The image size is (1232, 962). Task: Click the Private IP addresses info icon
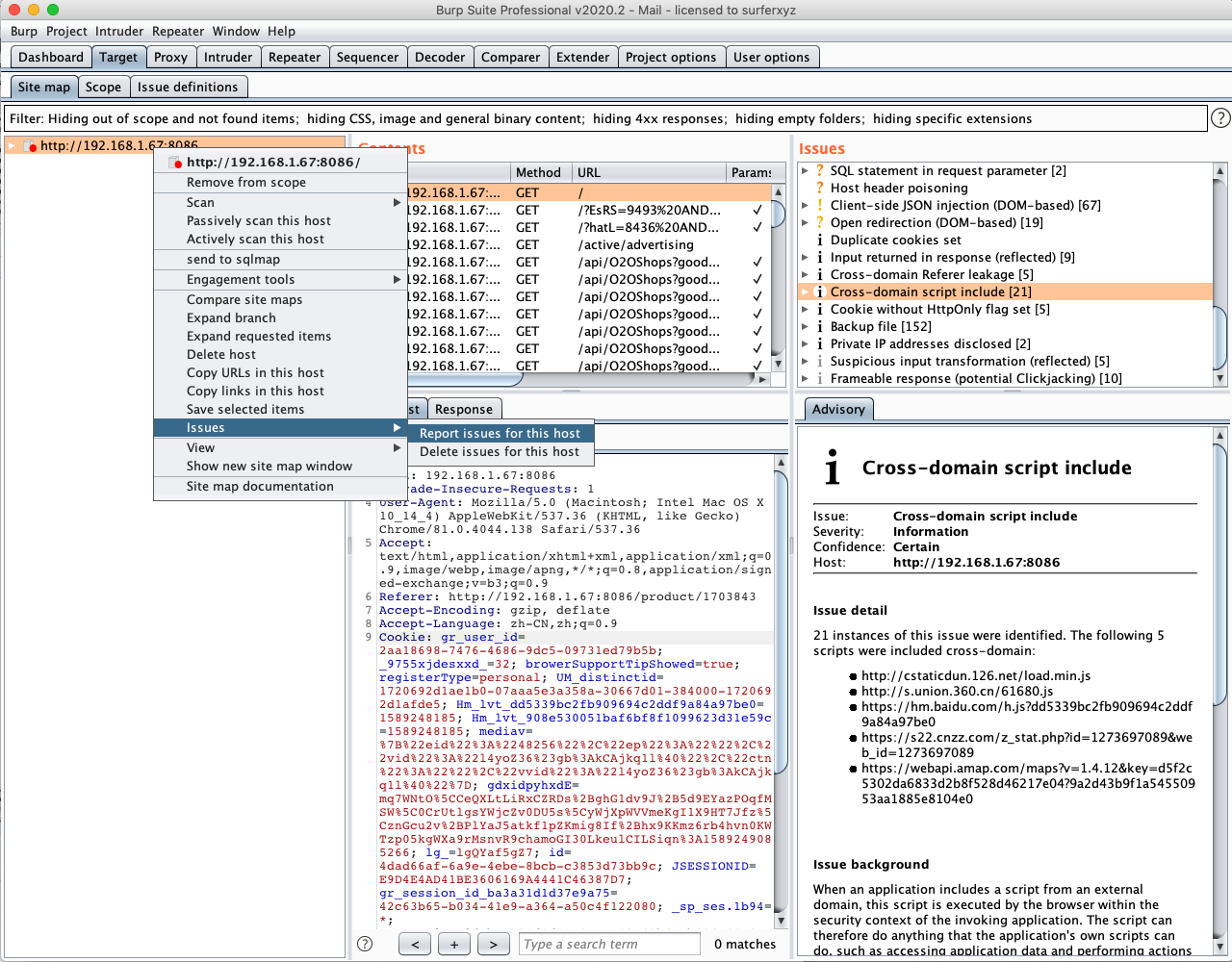820,343
